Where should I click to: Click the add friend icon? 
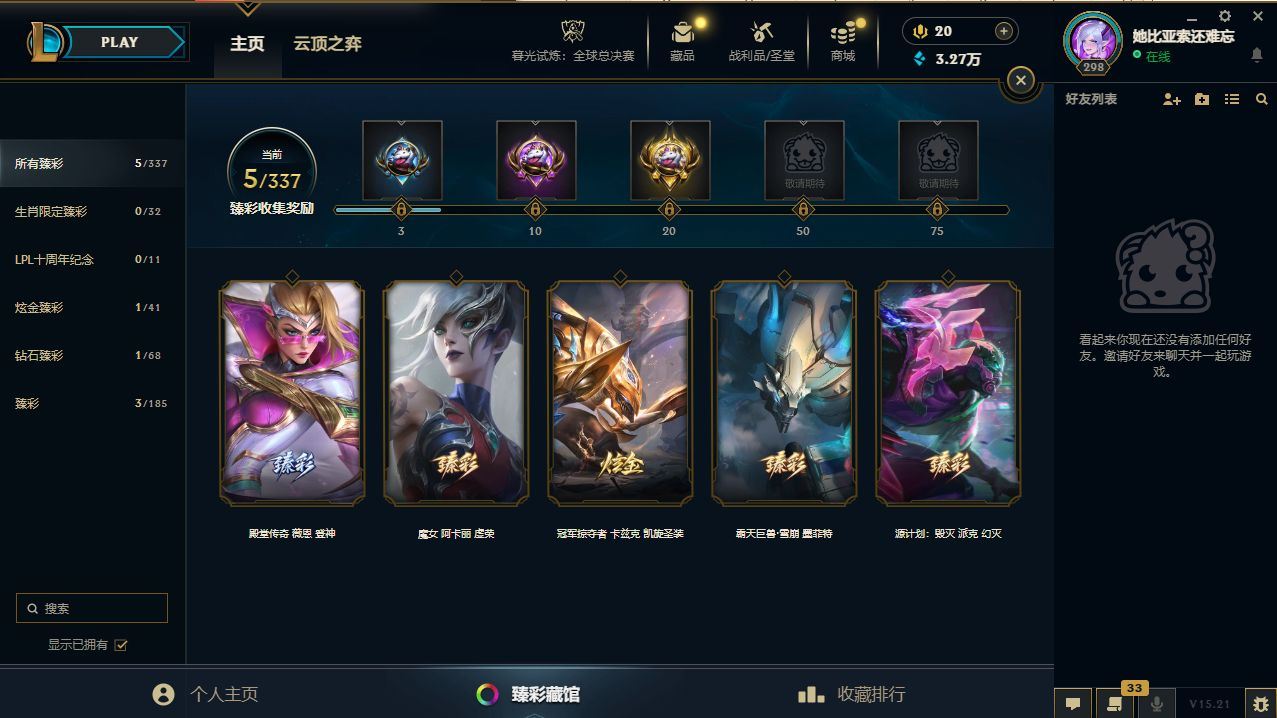coord(1172,100)
